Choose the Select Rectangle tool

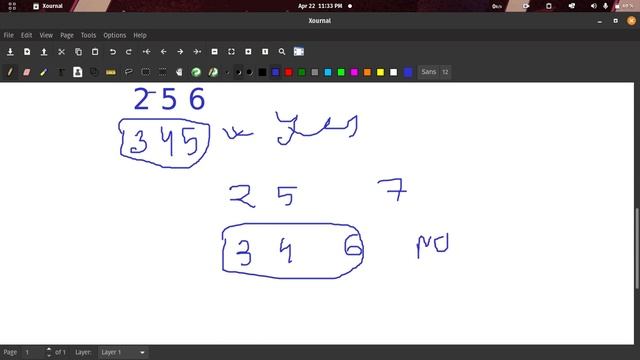point(145,72)
